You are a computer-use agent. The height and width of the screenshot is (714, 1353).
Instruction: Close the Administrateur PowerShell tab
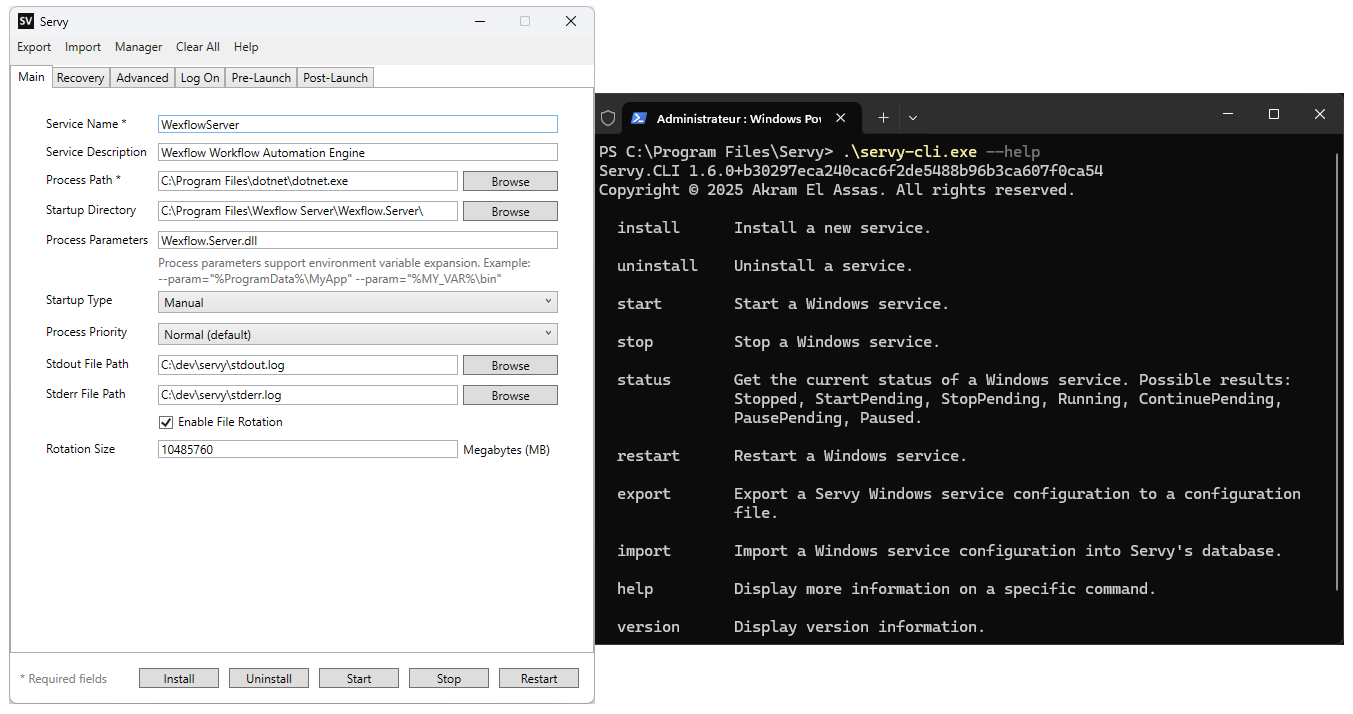point(841,118)
